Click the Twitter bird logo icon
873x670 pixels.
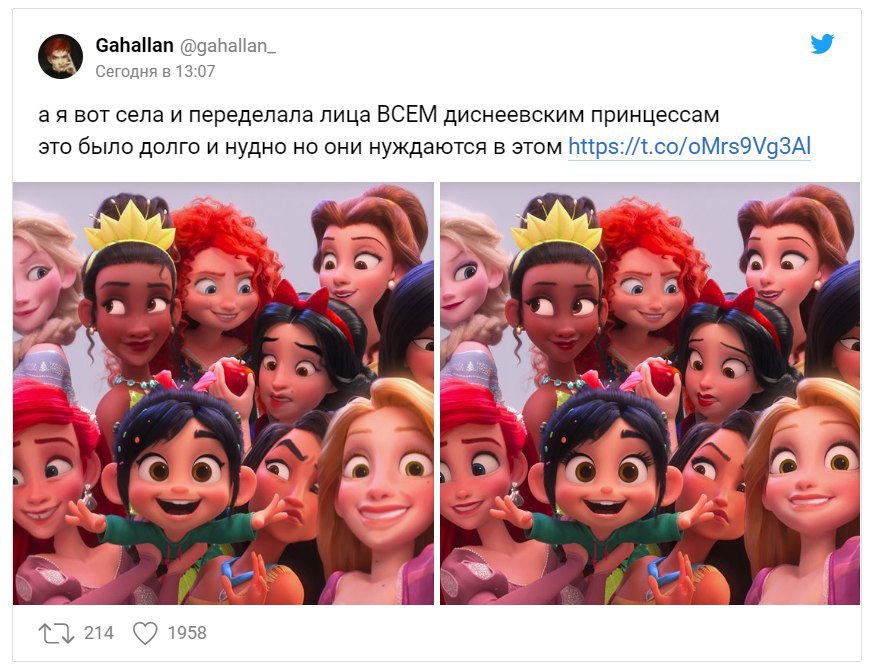pyautogui.click(x=822, y=44)
